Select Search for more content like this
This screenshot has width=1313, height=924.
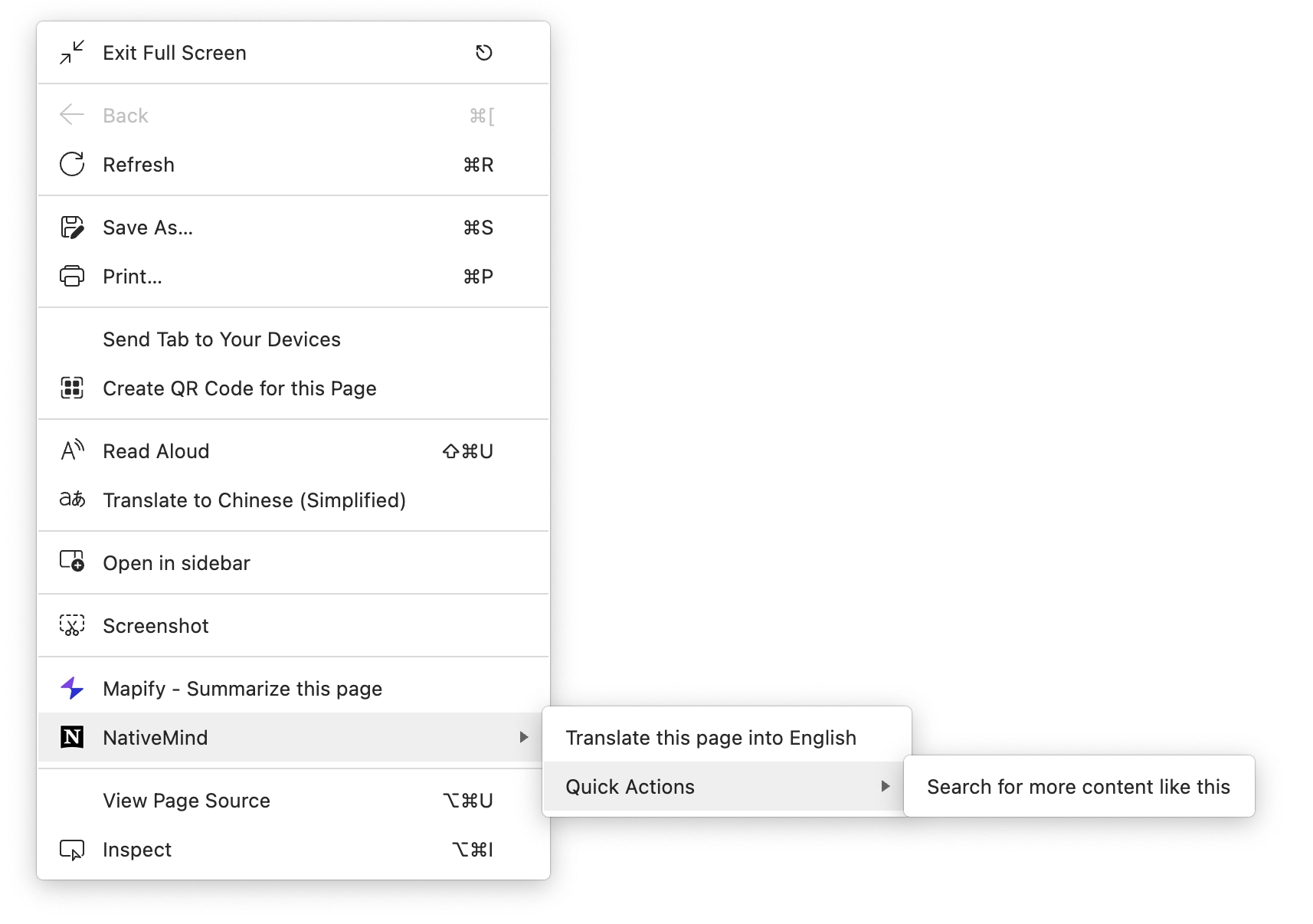[x=1079, y=787]
